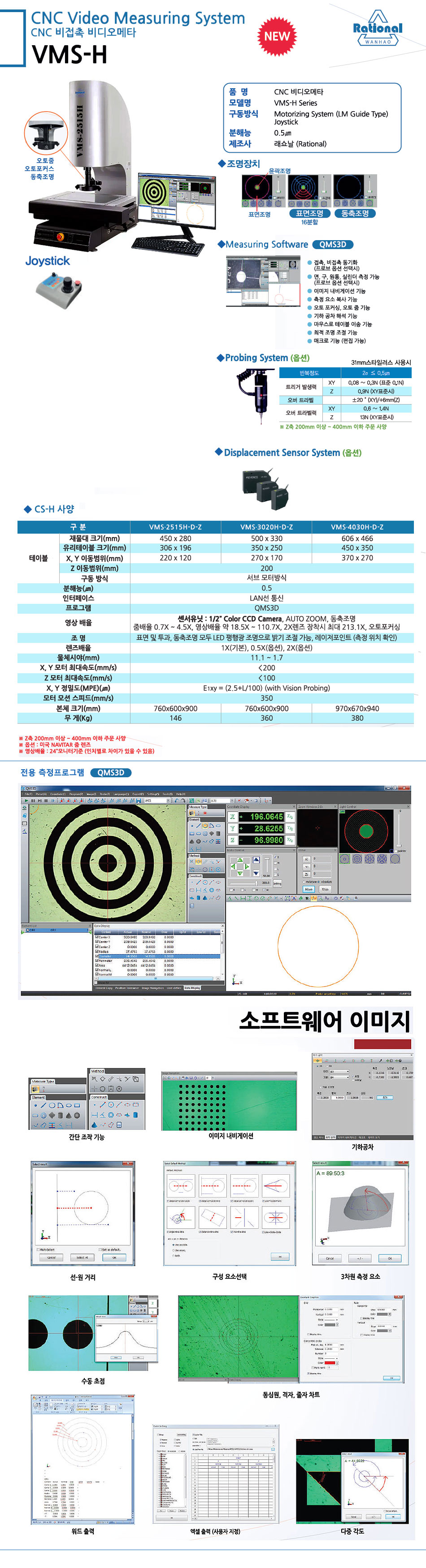
Task: Click the Z: input field in the move panel
Action: pos(322,874)
